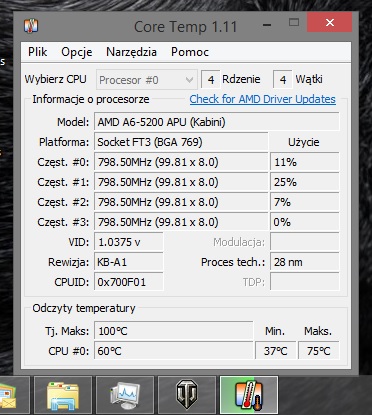Click the AMD A6-5200 APU model field
Viewport: 372px width, 415px height.
click(217, 122)
